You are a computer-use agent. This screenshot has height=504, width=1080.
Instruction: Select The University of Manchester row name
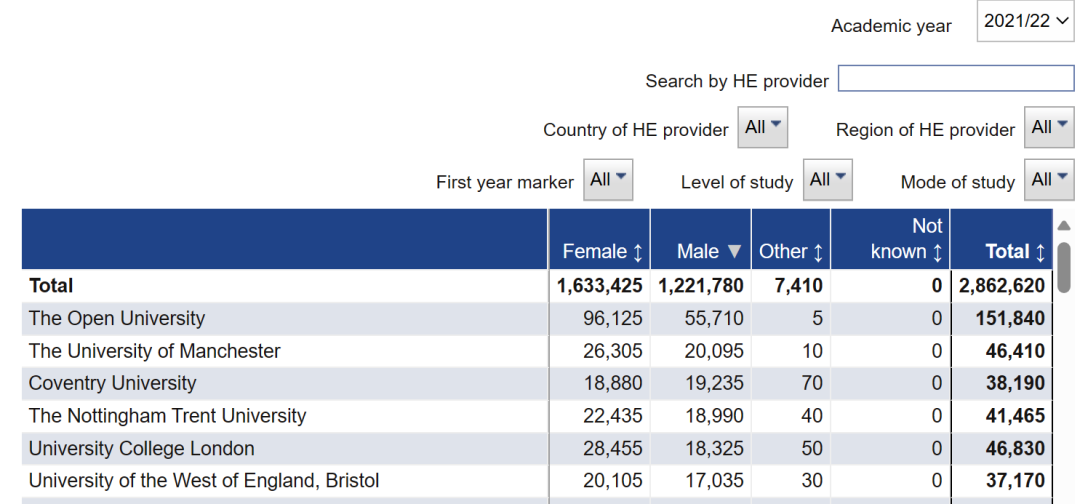pos(154,351)
